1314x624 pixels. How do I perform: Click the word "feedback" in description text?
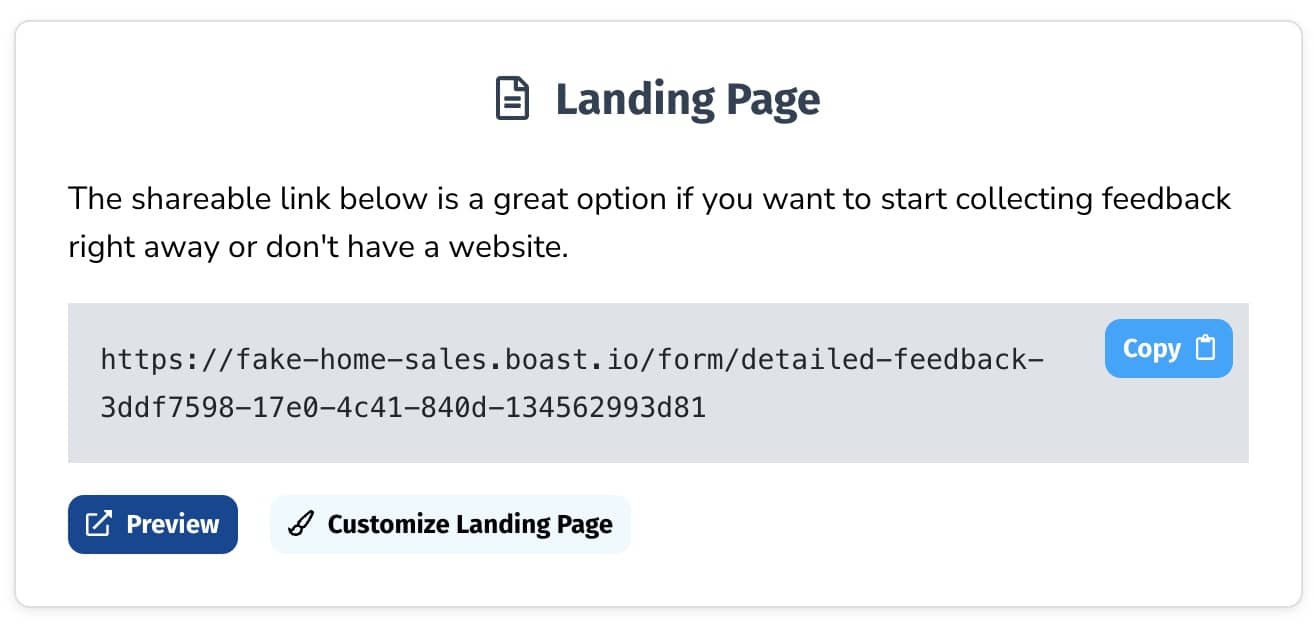(1165, 199)
